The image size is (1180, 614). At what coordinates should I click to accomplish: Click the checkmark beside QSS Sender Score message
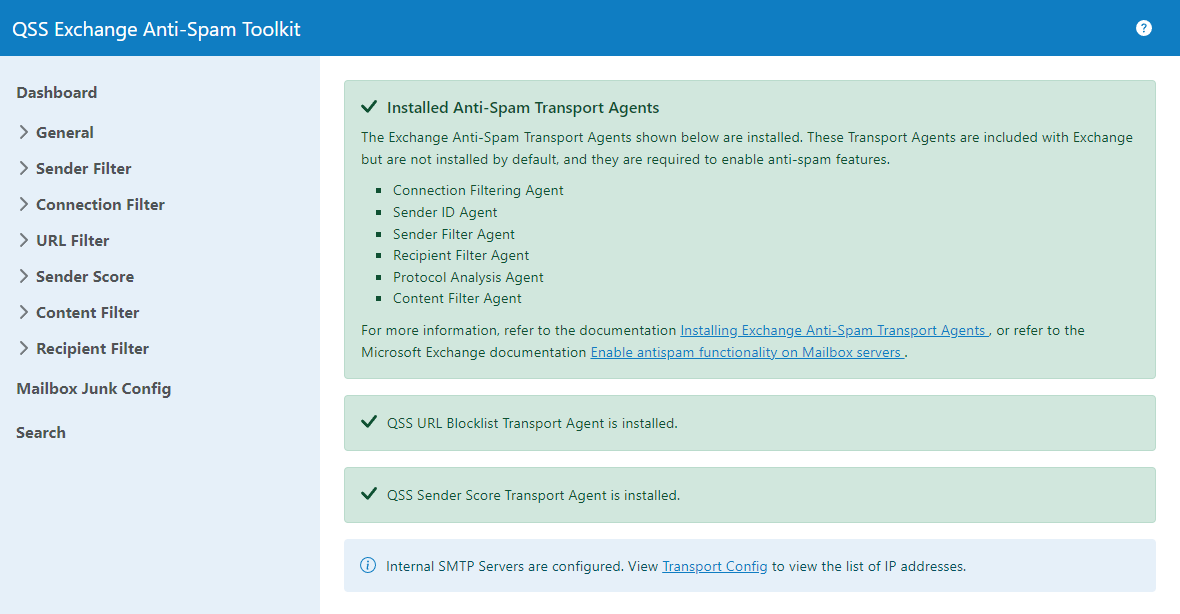pyautogui.click(x=369, y=494)
